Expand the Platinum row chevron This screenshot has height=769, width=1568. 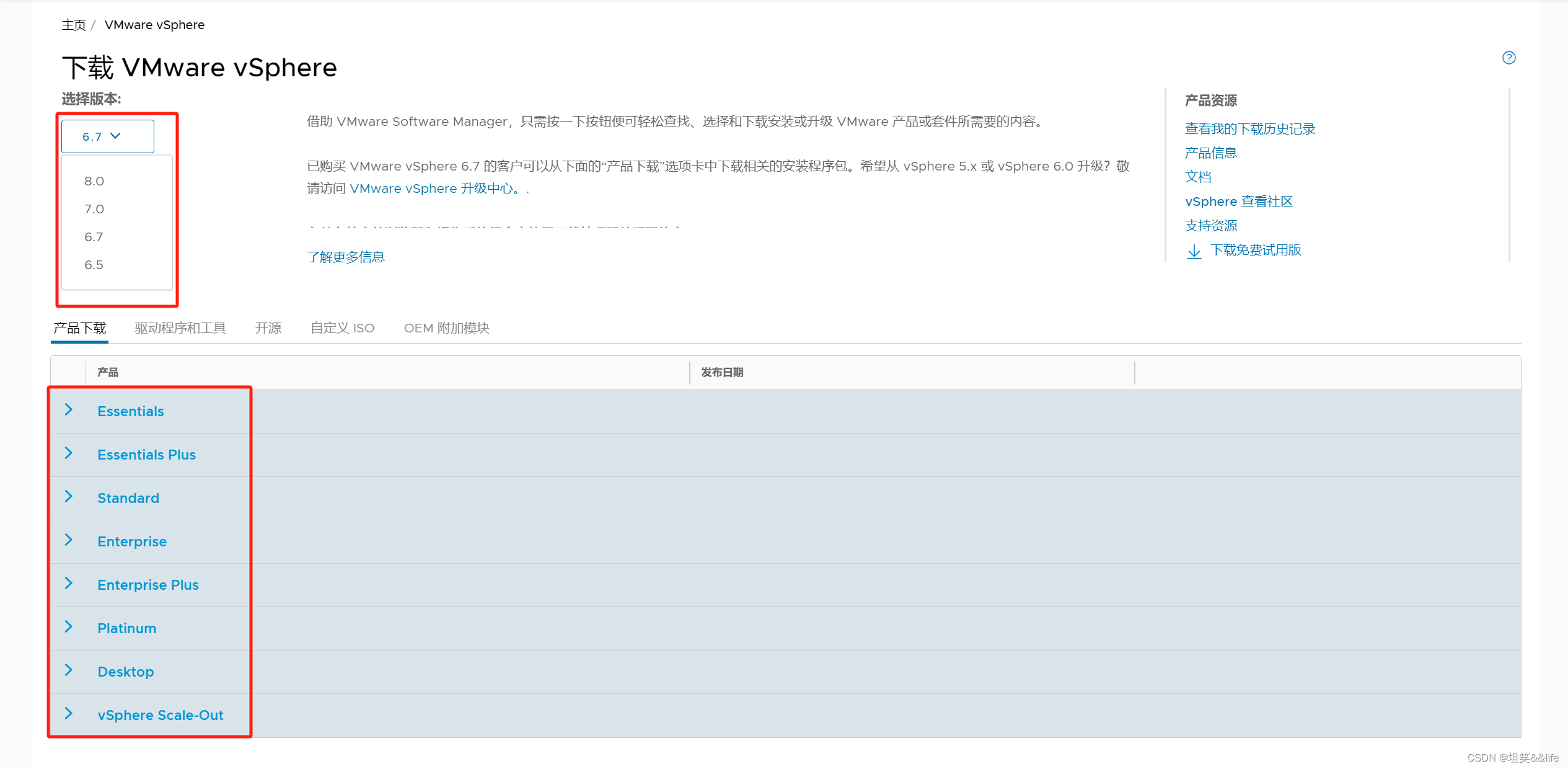tap(69, 627)
